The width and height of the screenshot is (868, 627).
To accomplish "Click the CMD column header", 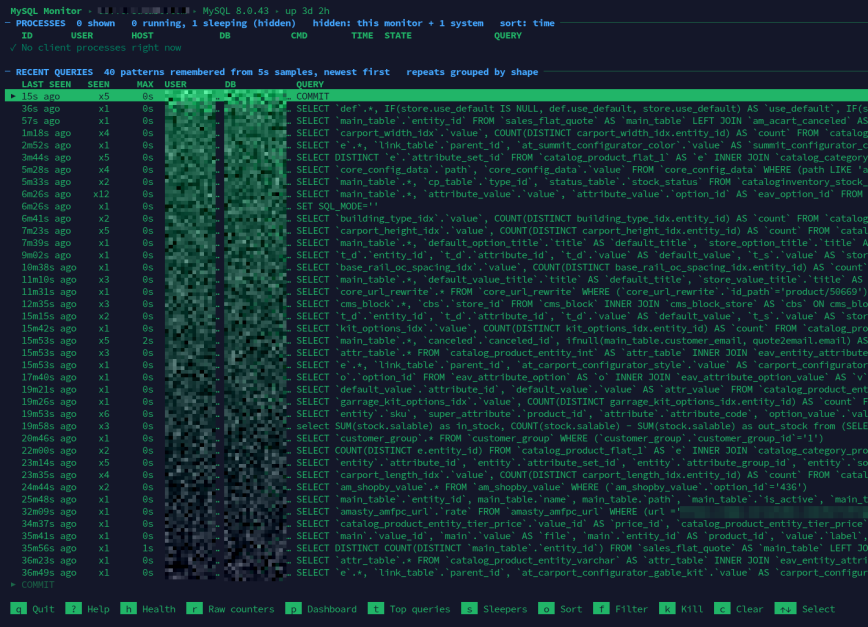I will 298,35.
